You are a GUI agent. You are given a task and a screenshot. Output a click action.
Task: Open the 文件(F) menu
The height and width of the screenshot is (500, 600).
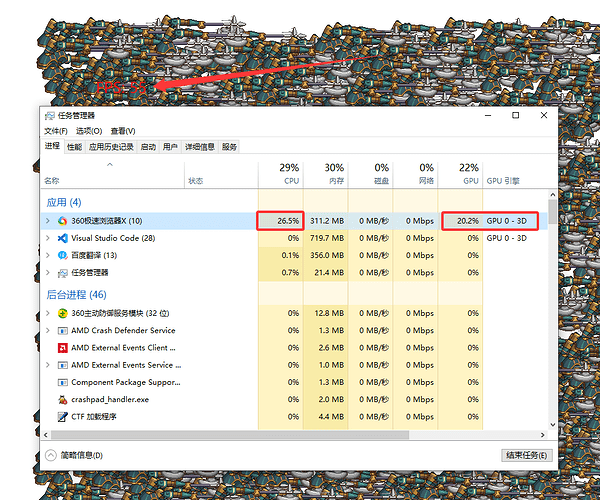pyautogui.click(x=56, y=131)
